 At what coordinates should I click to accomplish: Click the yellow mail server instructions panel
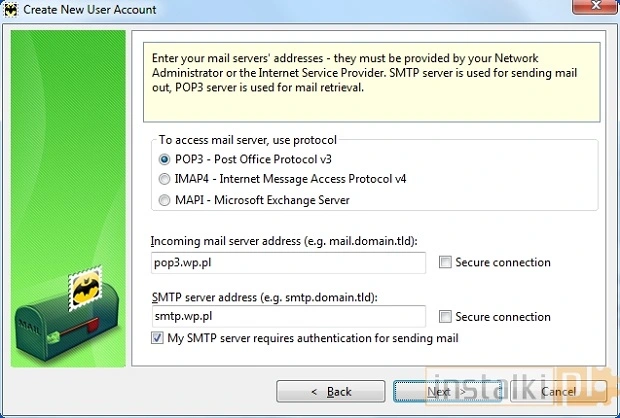tap(371, 75)
